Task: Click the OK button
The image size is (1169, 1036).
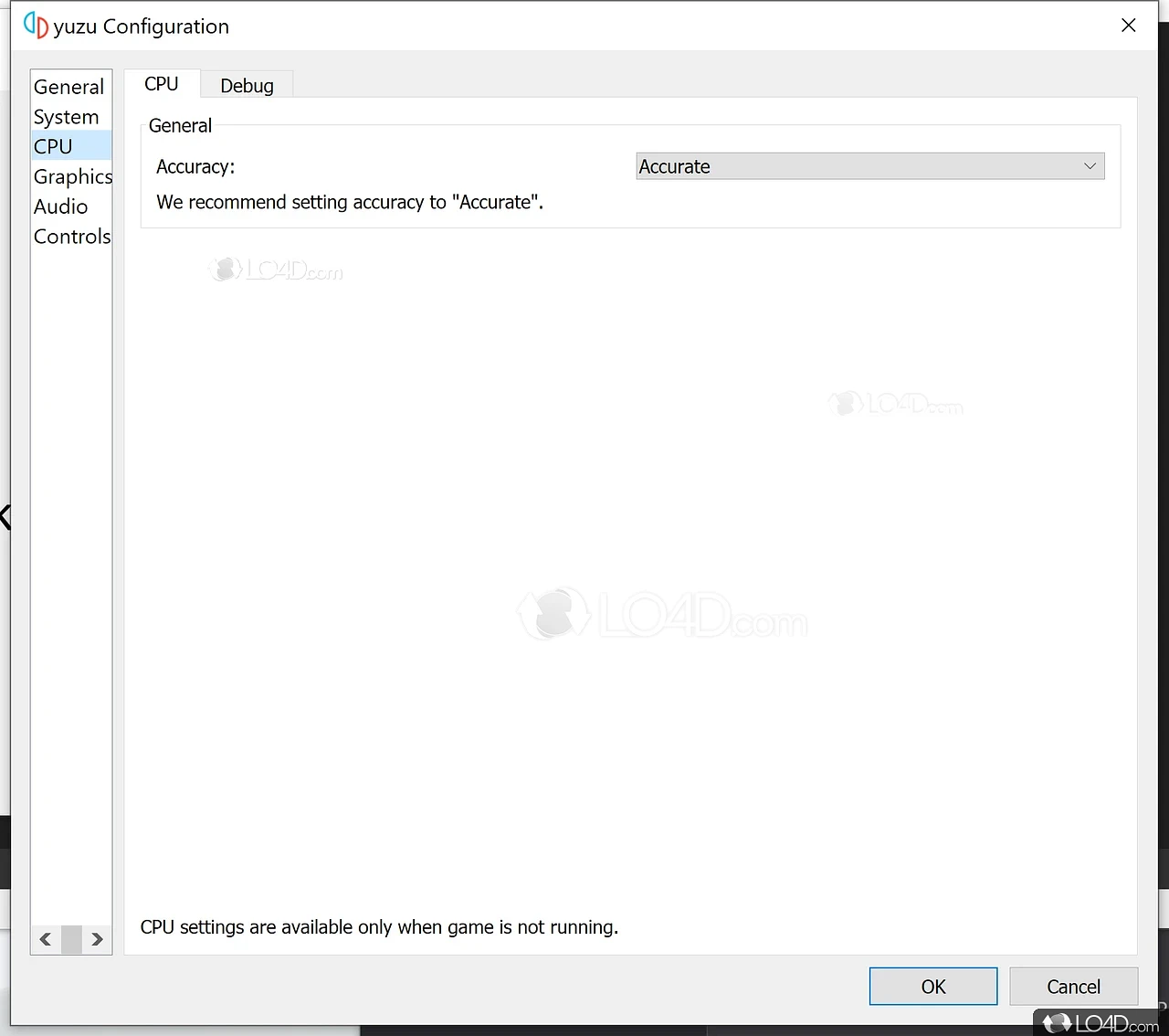Action: click(x=933, y=987)
